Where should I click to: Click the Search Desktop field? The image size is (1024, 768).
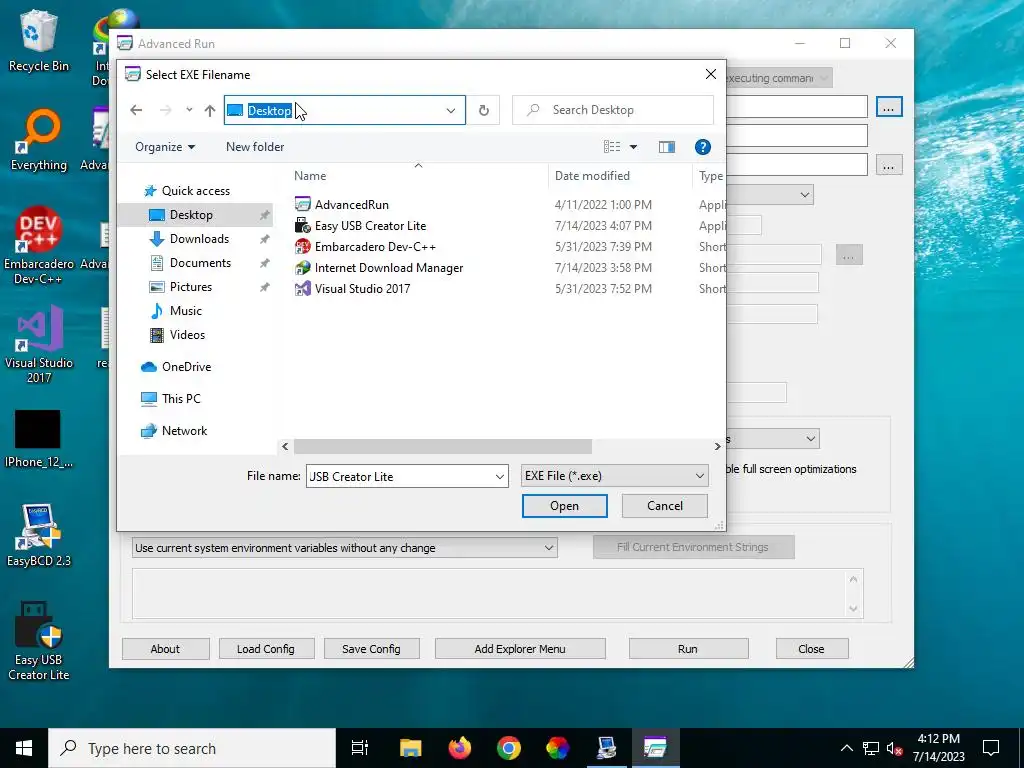pyautogui.click(x=613, y=110)
